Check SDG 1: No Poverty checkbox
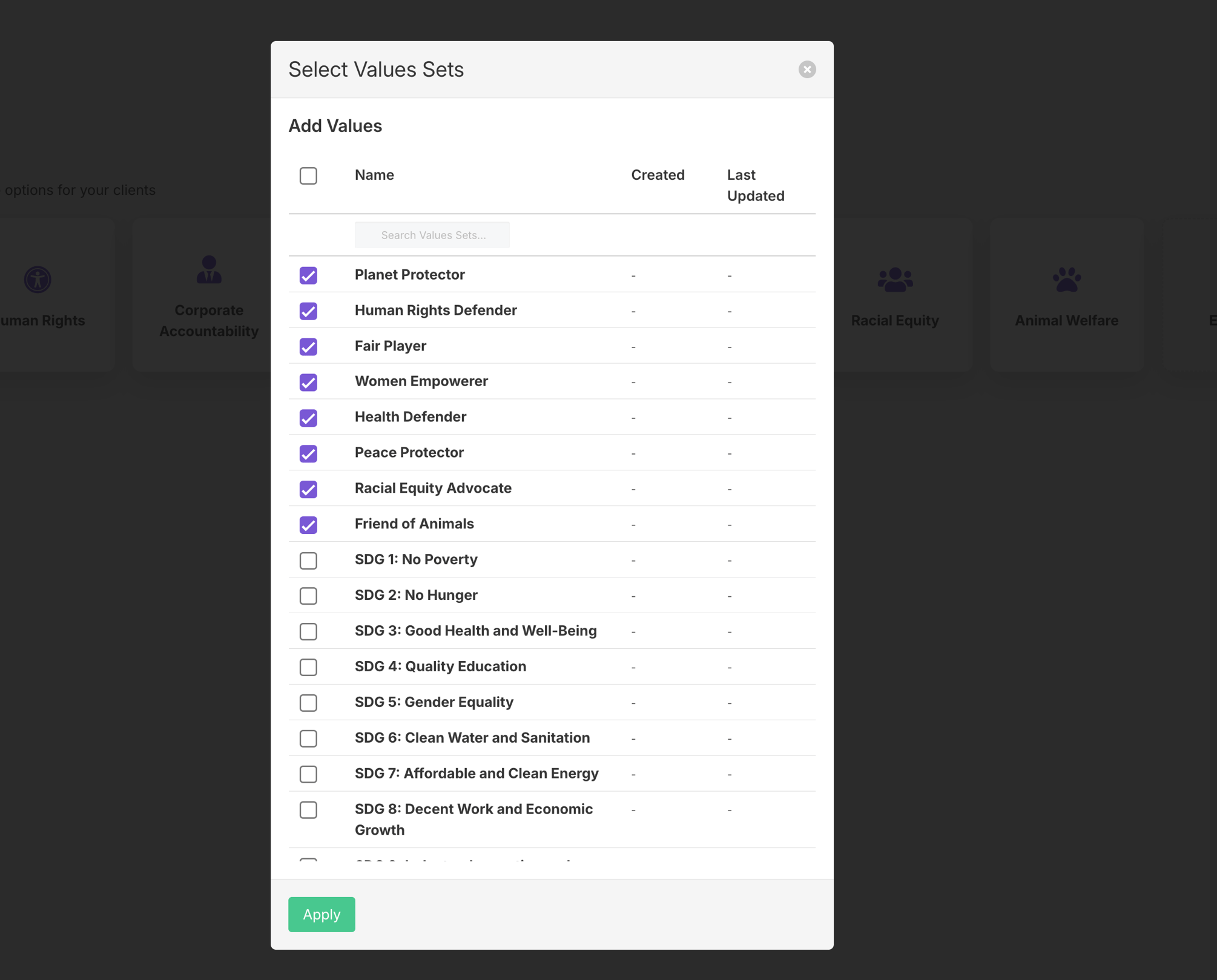The image size is (1217, 980). [x=308, y=561]
